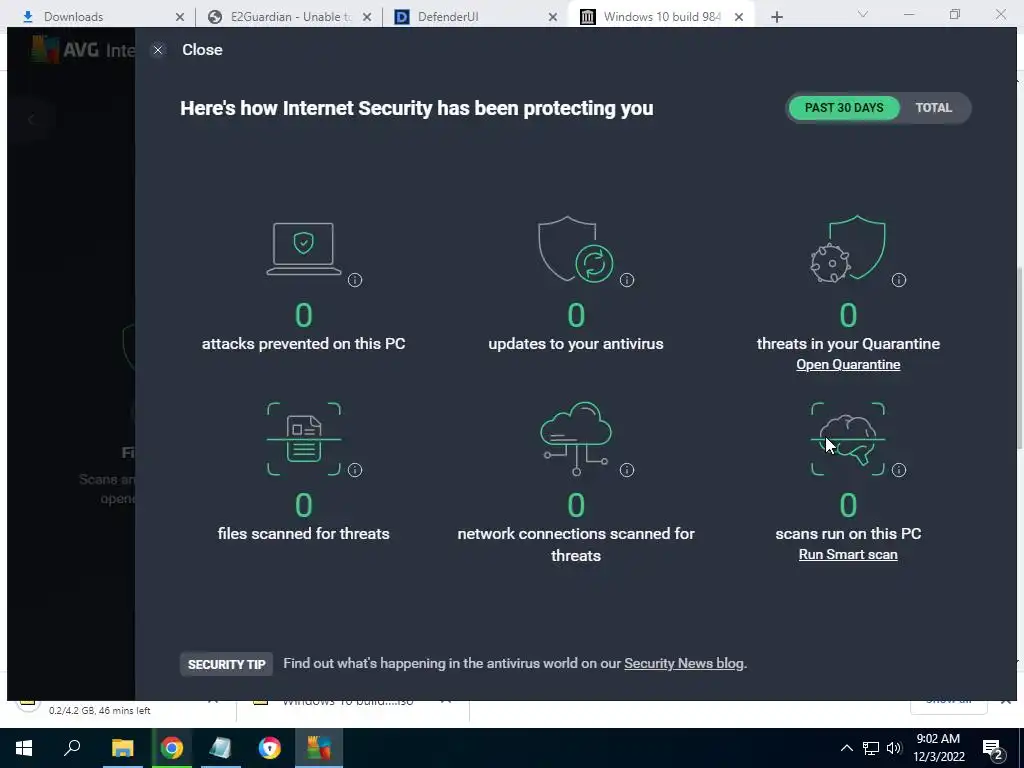
Task: Click the antivirus updates shield refresh icon
Action: (x=575, y=249)
